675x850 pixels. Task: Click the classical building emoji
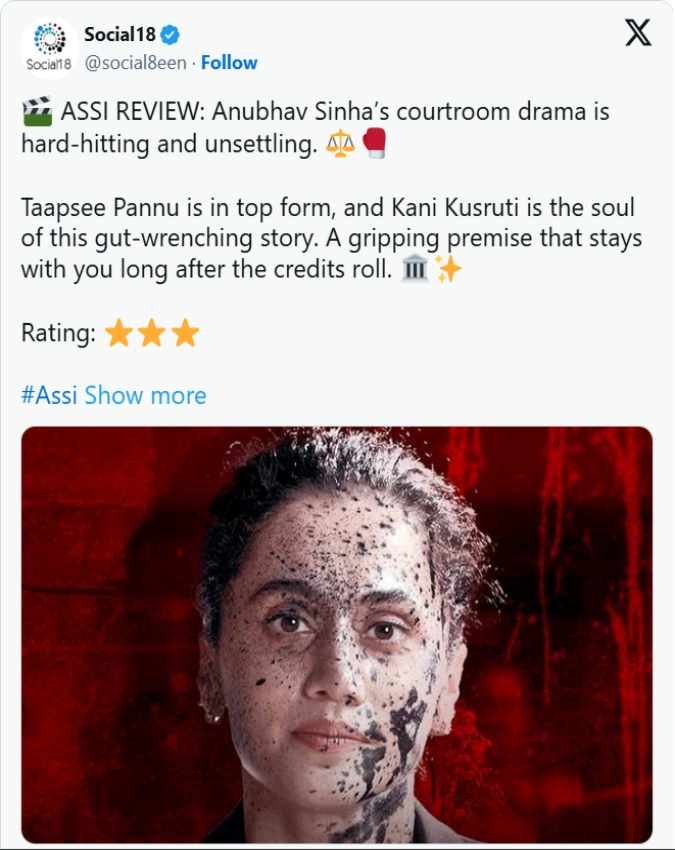click(x=415, y=269)
